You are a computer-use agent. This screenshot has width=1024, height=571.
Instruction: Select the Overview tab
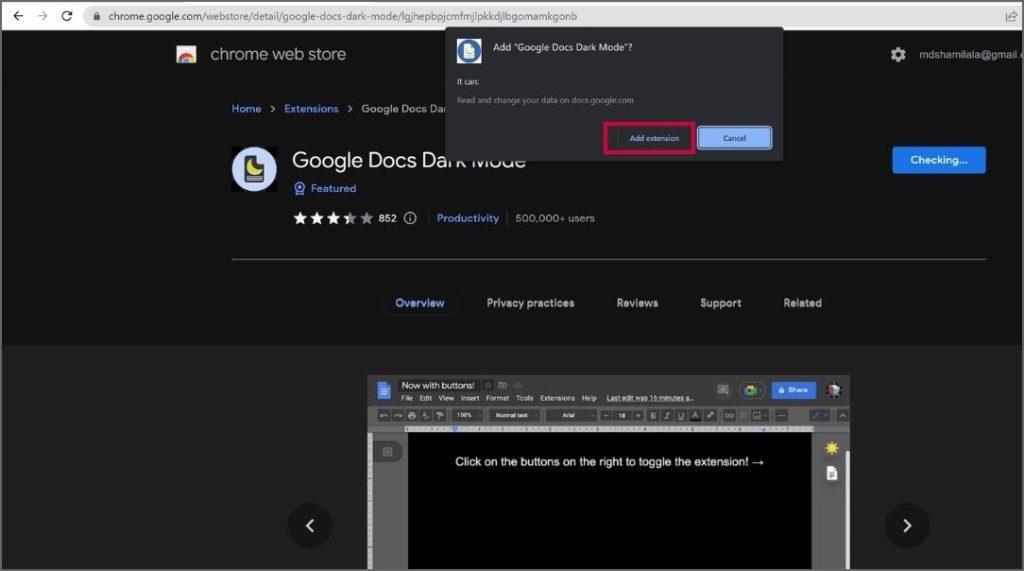[x=419, y=303]
